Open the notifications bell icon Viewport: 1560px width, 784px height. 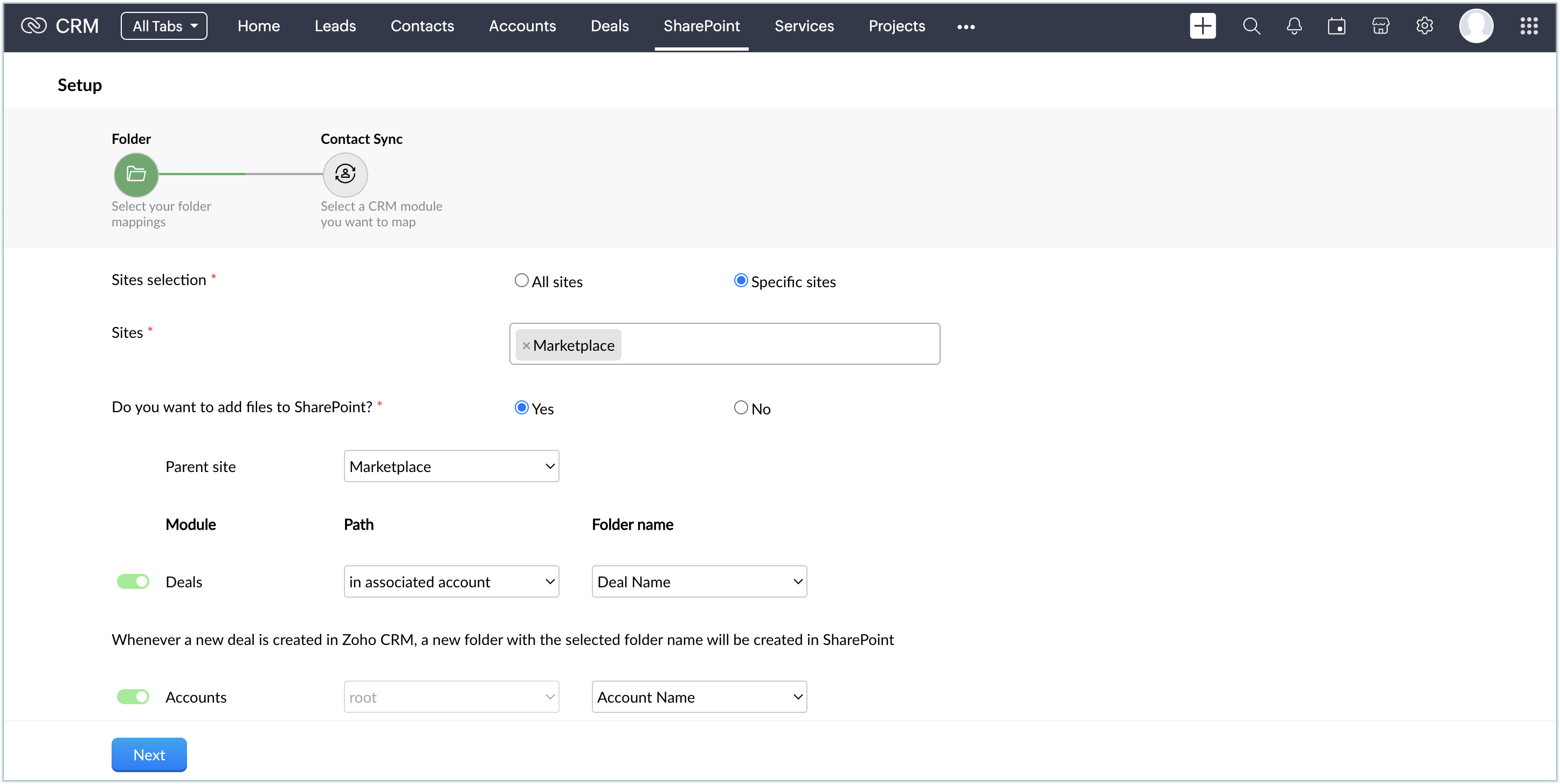pos(1294,26)
